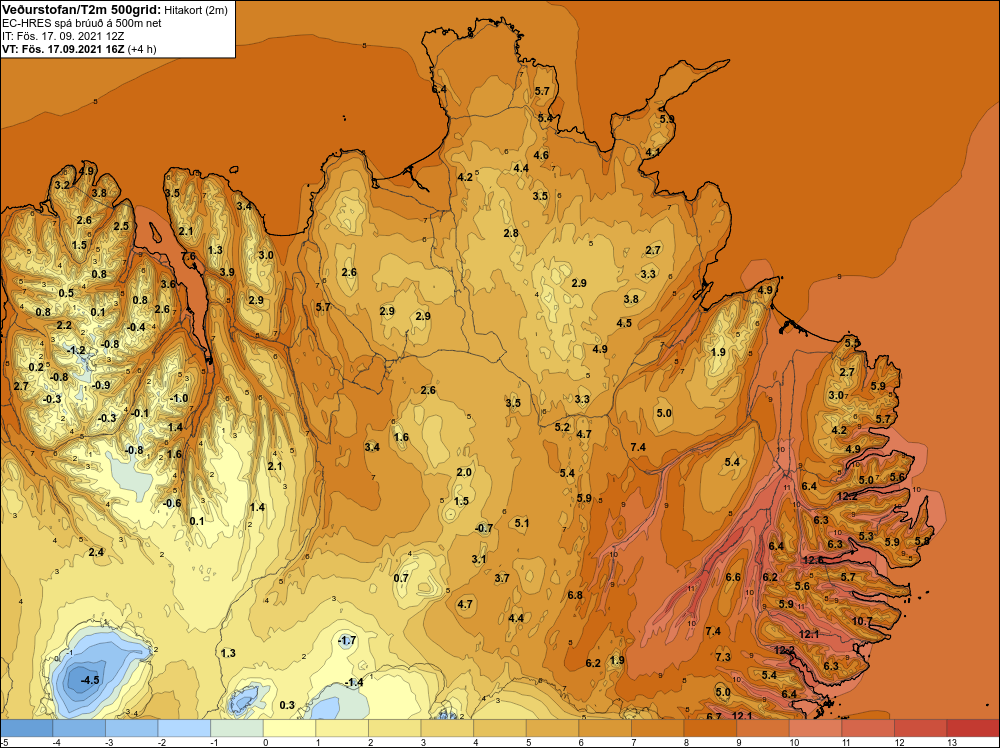Screen dimensions: 1000x748
Task: Click the 2.8 temperature reading
Action: [511, 233]
